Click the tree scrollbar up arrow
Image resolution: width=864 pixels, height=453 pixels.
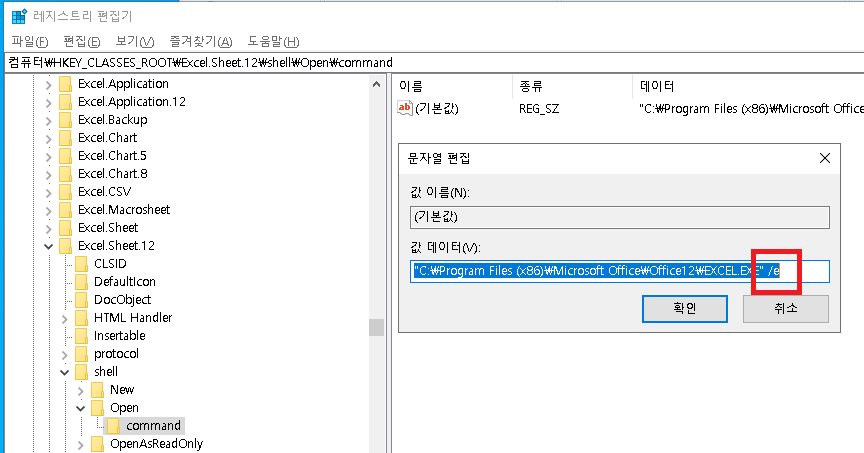(376, 84)
